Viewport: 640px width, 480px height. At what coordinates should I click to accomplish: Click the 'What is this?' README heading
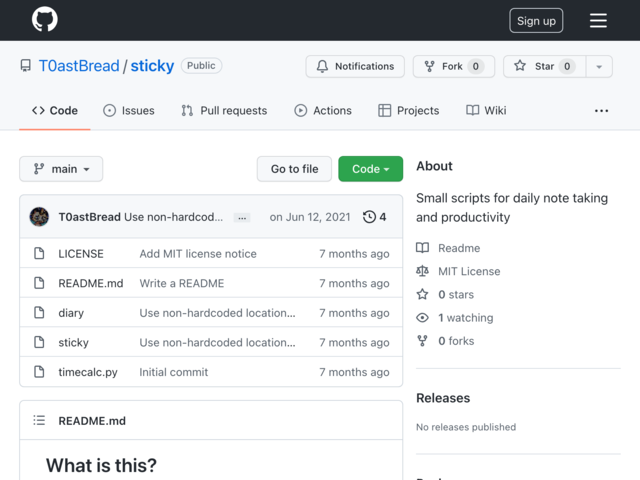pyautogui.click(x=101, y=465)
